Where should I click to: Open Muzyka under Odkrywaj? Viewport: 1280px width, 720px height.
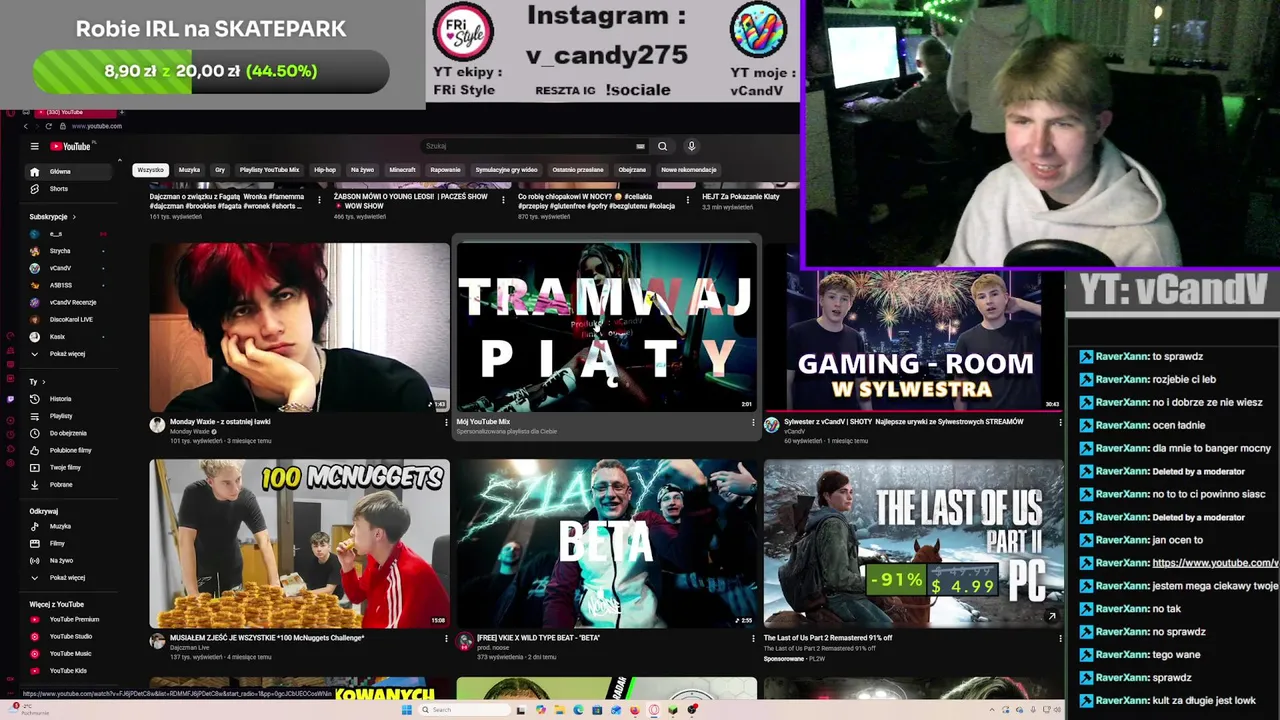(x=70, y=526)
